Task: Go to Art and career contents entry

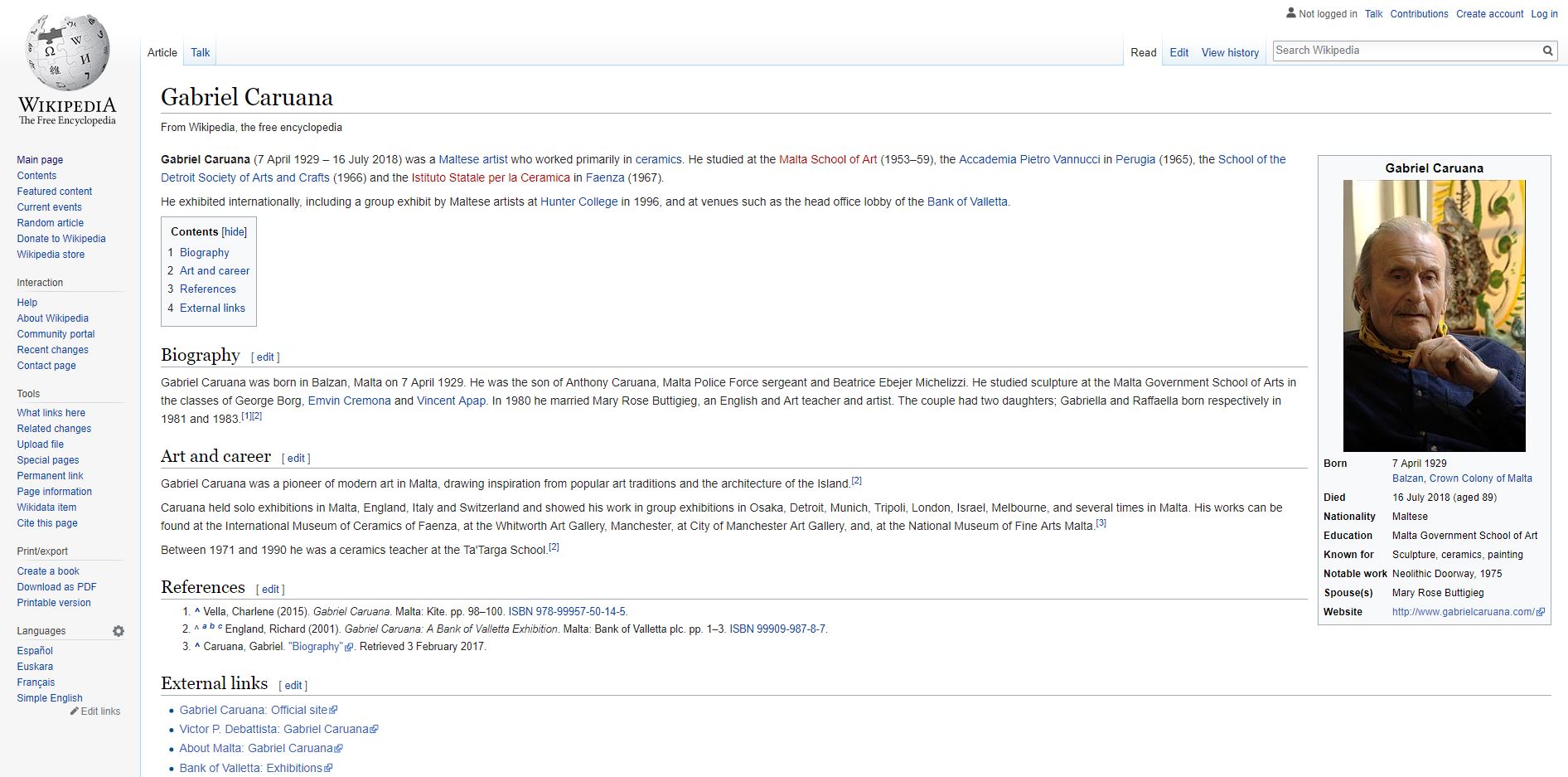Action: (214, 270)
